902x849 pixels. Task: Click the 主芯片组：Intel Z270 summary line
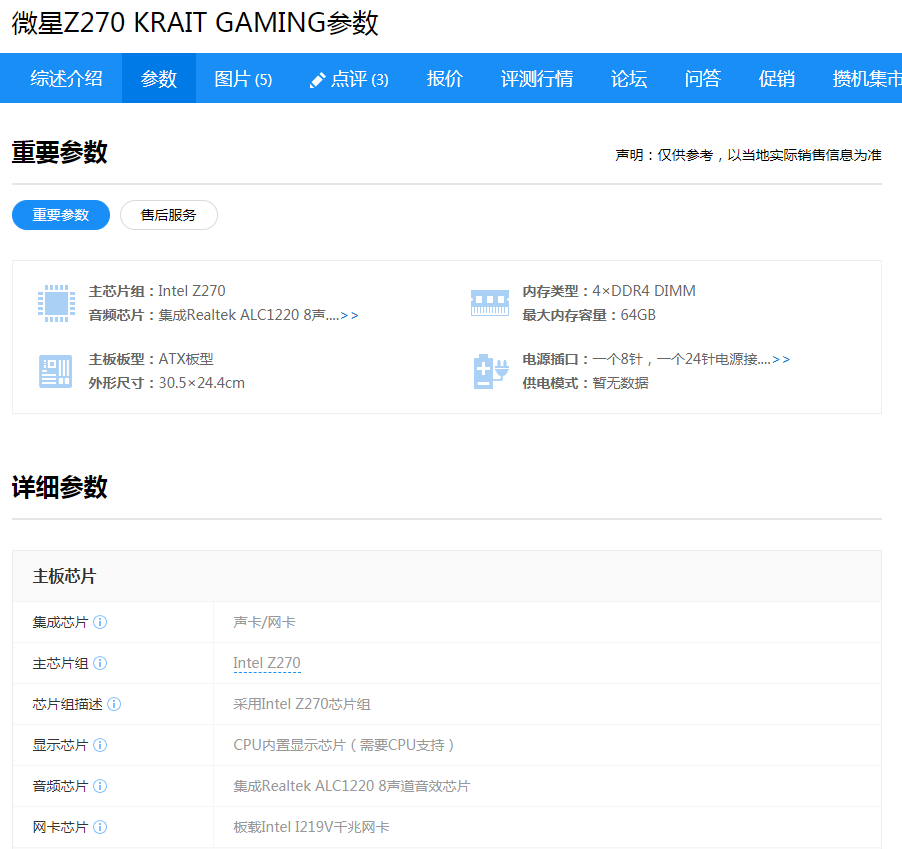[157, 291]
